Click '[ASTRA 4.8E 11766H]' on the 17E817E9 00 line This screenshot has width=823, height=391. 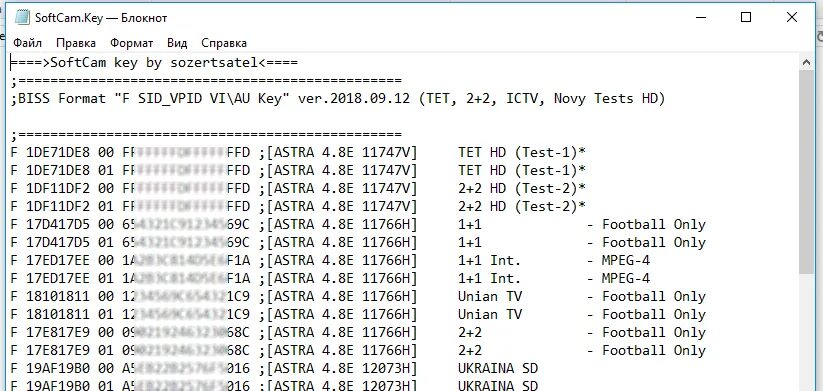(x=342, y=332)
